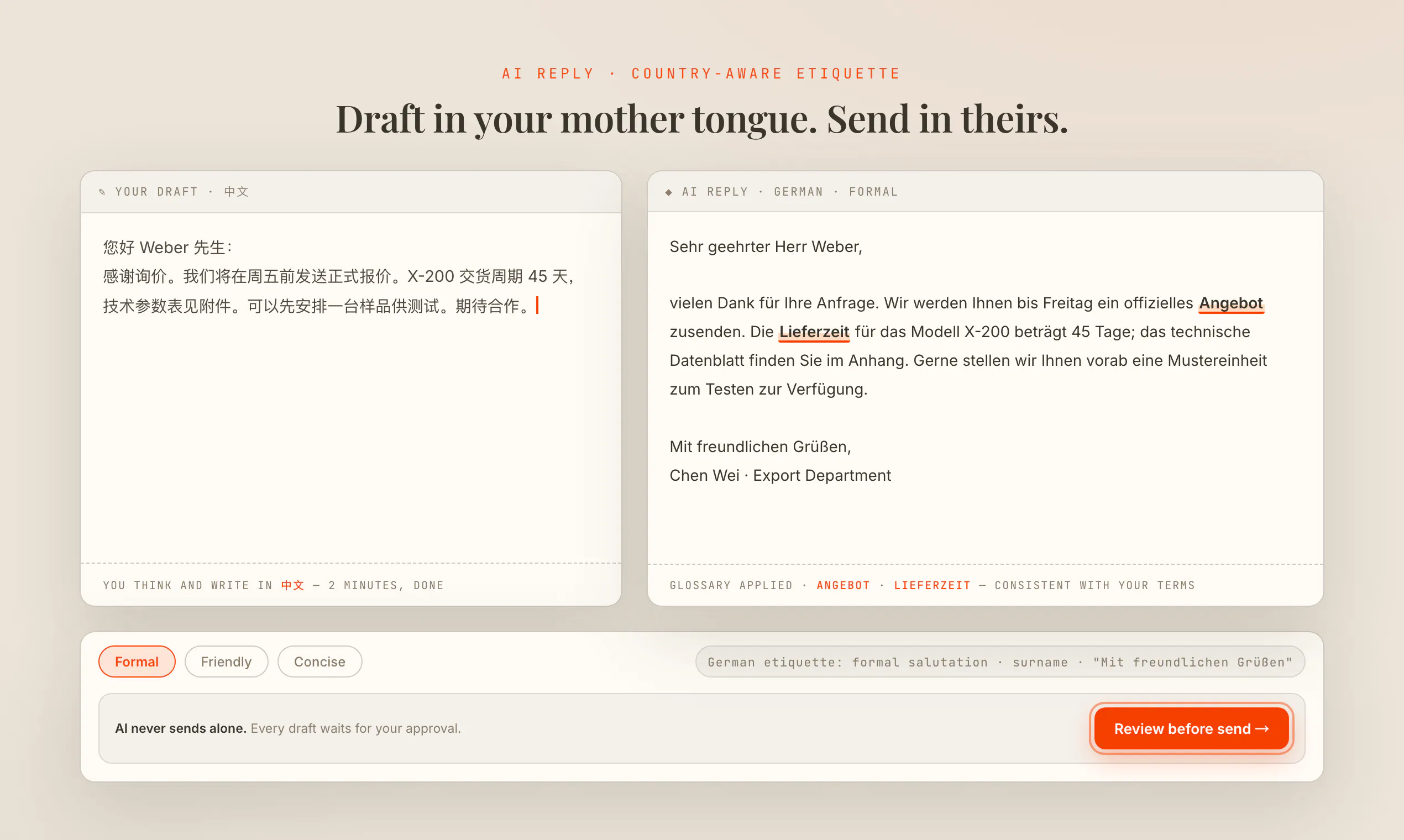Click the headline Draft in your mother tongue
Image resolution: width=1404 pixels, height=840 pixels.
702,119
